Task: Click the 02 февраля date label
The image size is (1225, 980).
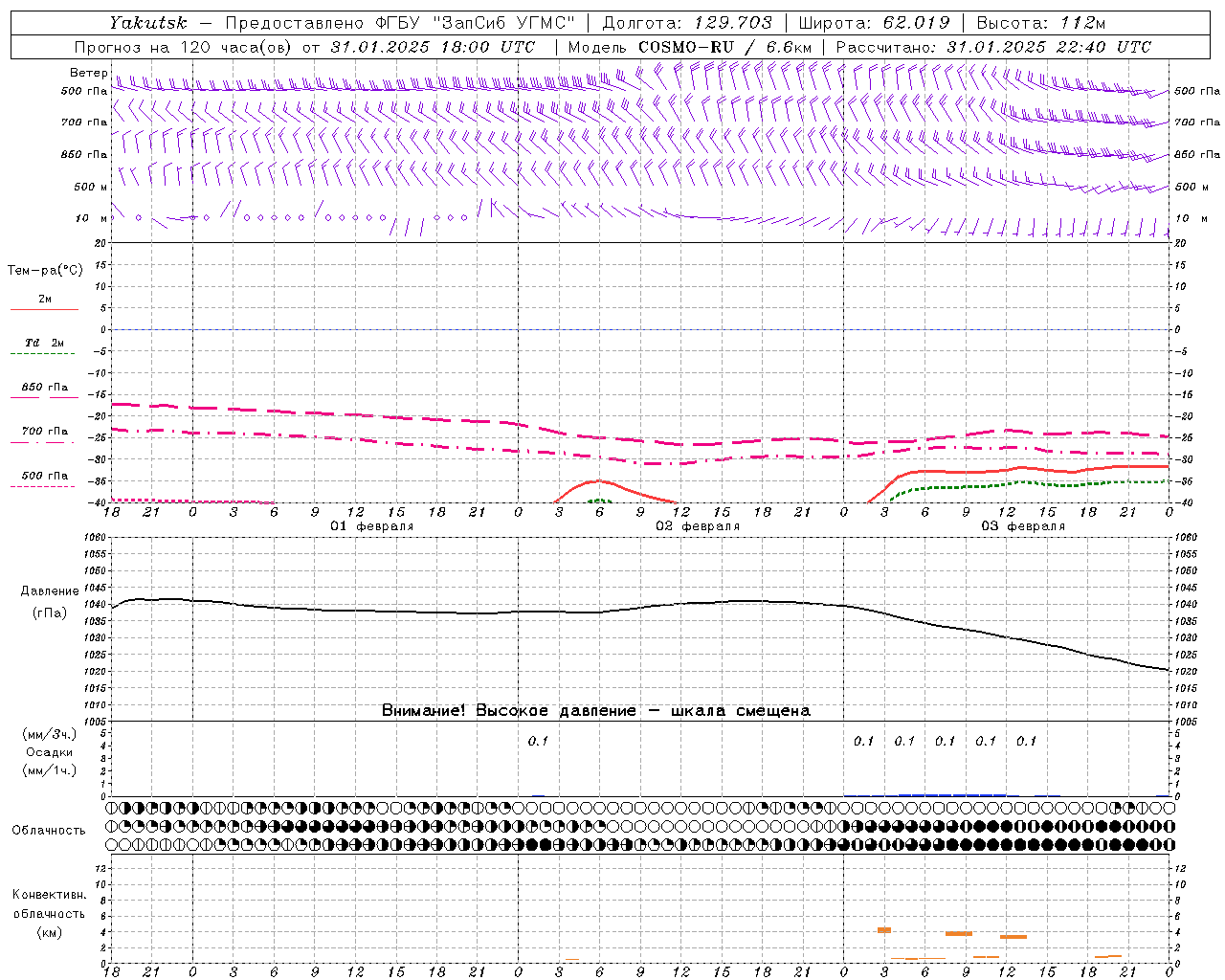Action: [698, 526]
